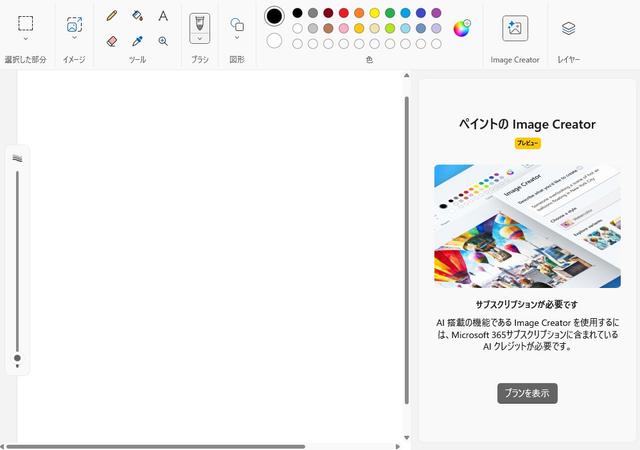Expand the selection options chevron

[25, 39]
